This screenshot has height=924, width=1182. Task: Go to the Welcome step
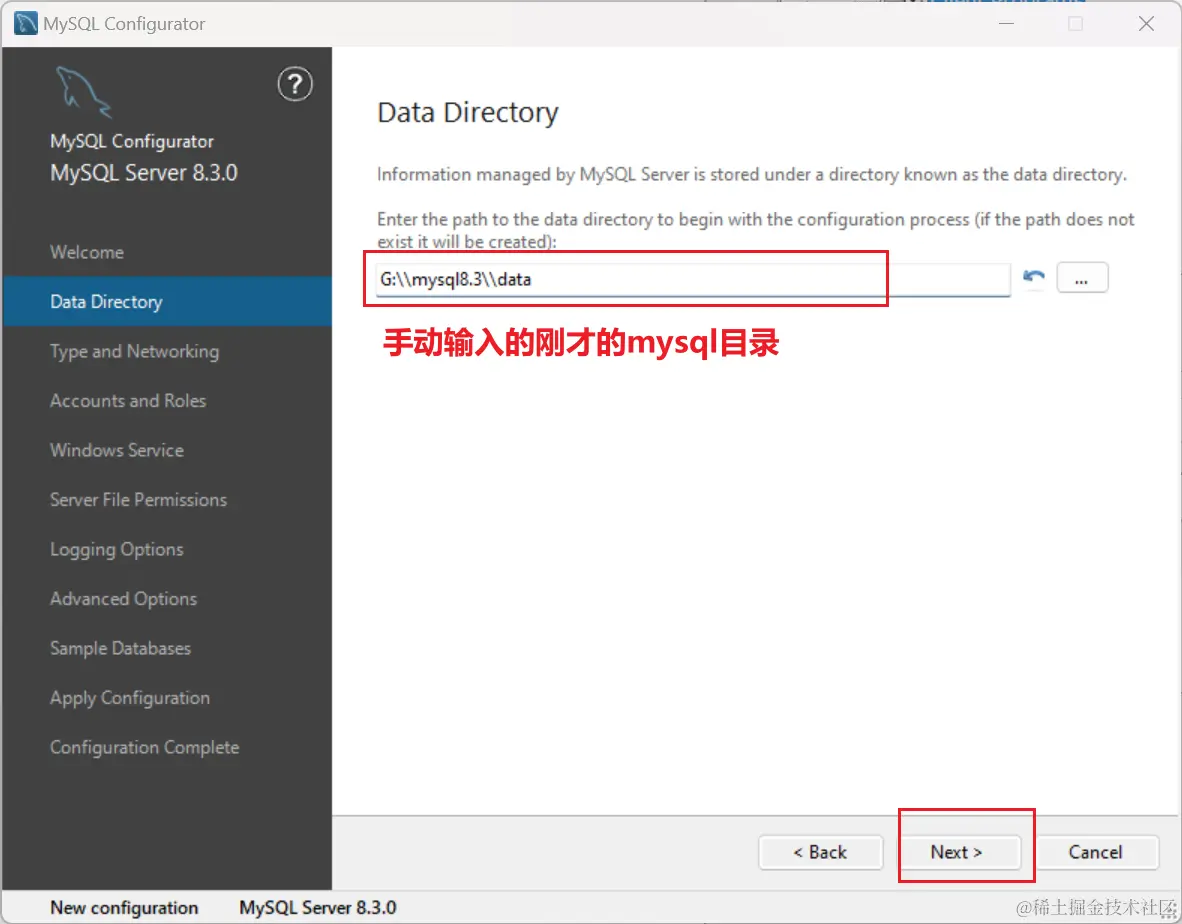[87, 252]
